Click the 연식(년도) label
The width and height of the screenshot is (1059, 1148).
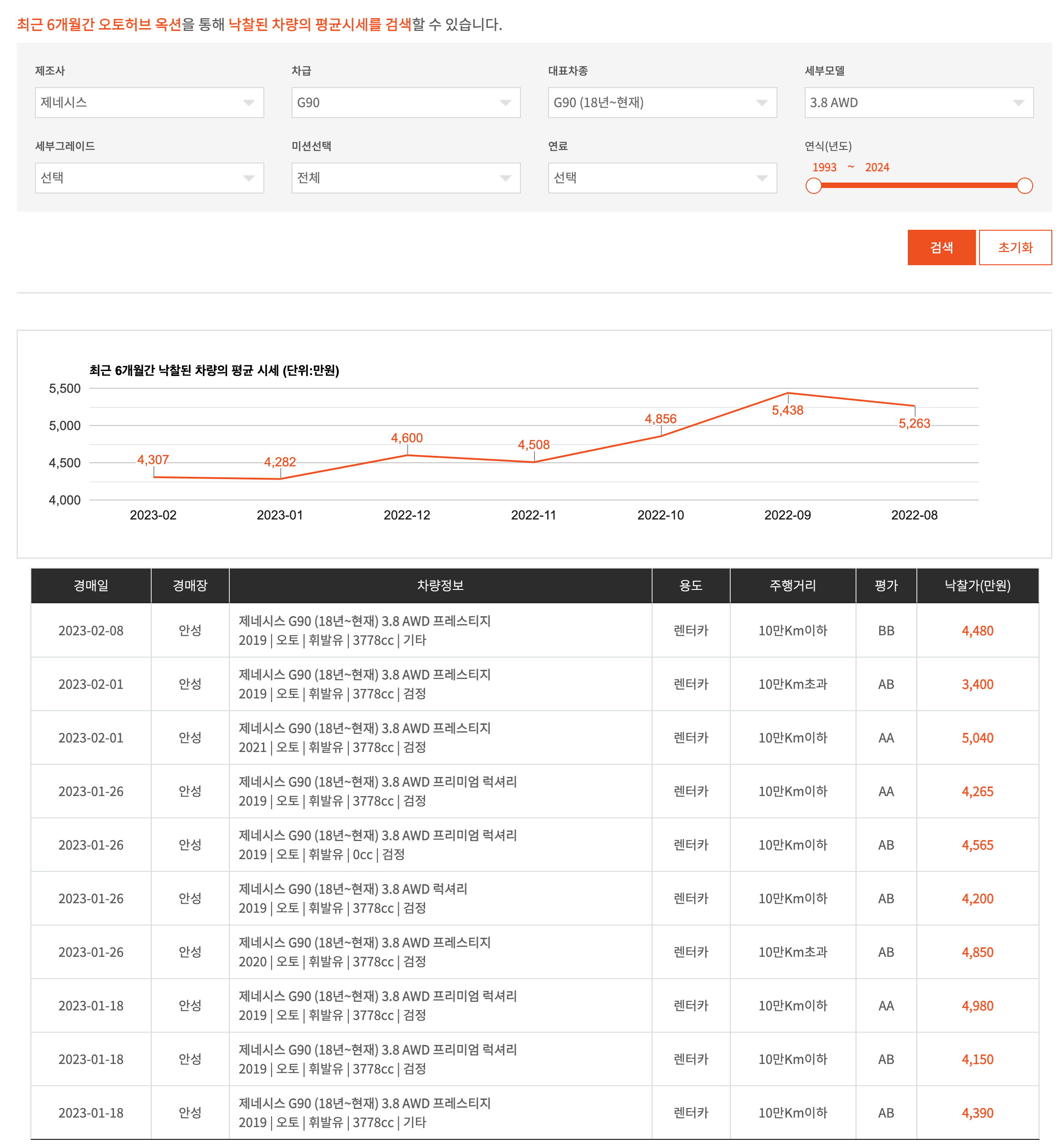point(828,146)
